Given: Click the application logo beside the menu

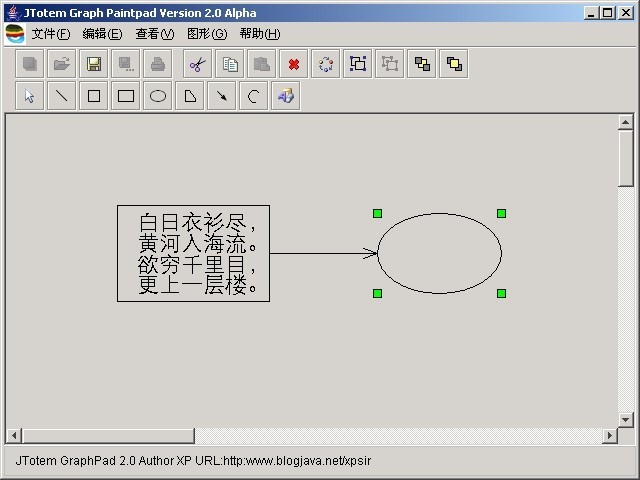Looking at the screenshot, I should click(15, 33).
